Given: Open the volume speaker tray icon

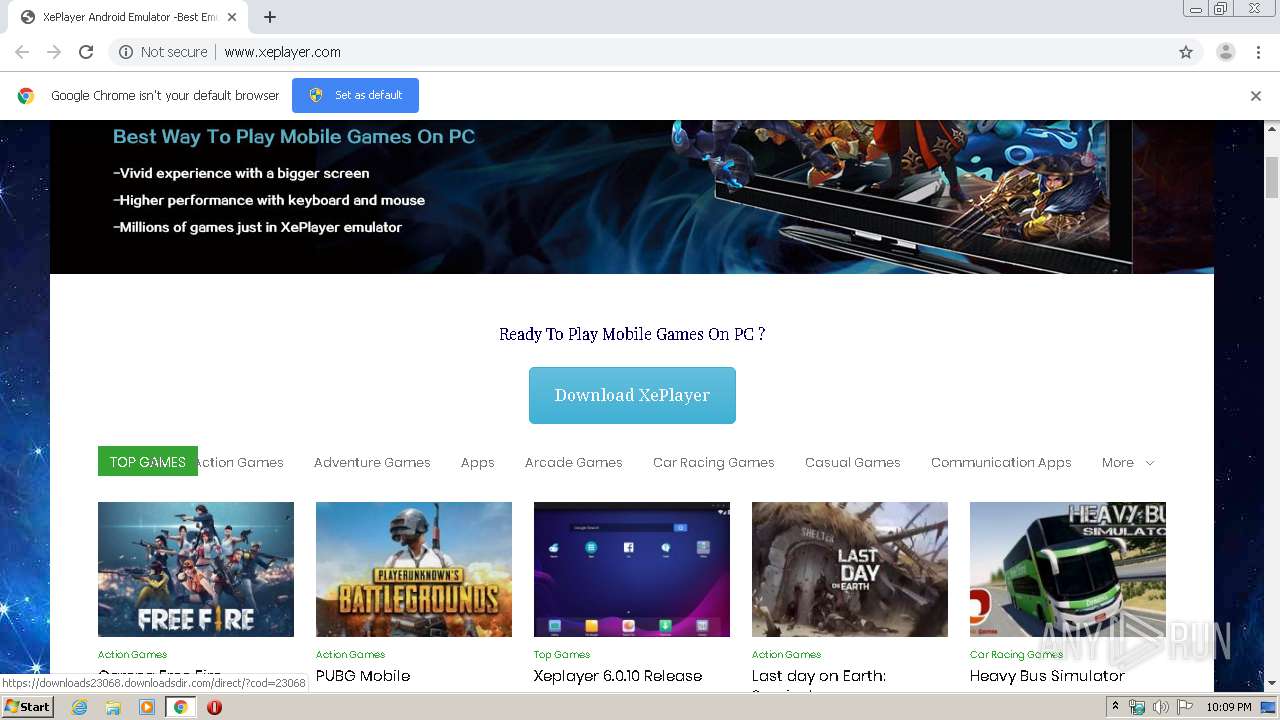Looking at the screenshot, I should 1161,707.
